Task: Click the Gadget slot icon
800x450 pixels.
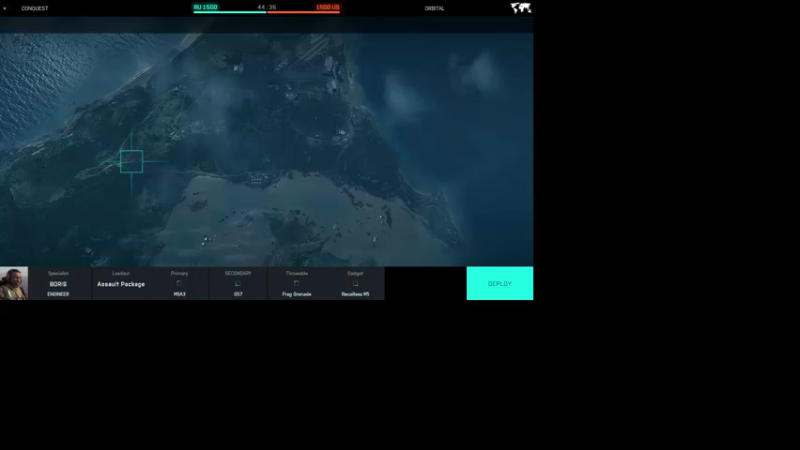Action: pyautogui.click(x=355, y=283)
